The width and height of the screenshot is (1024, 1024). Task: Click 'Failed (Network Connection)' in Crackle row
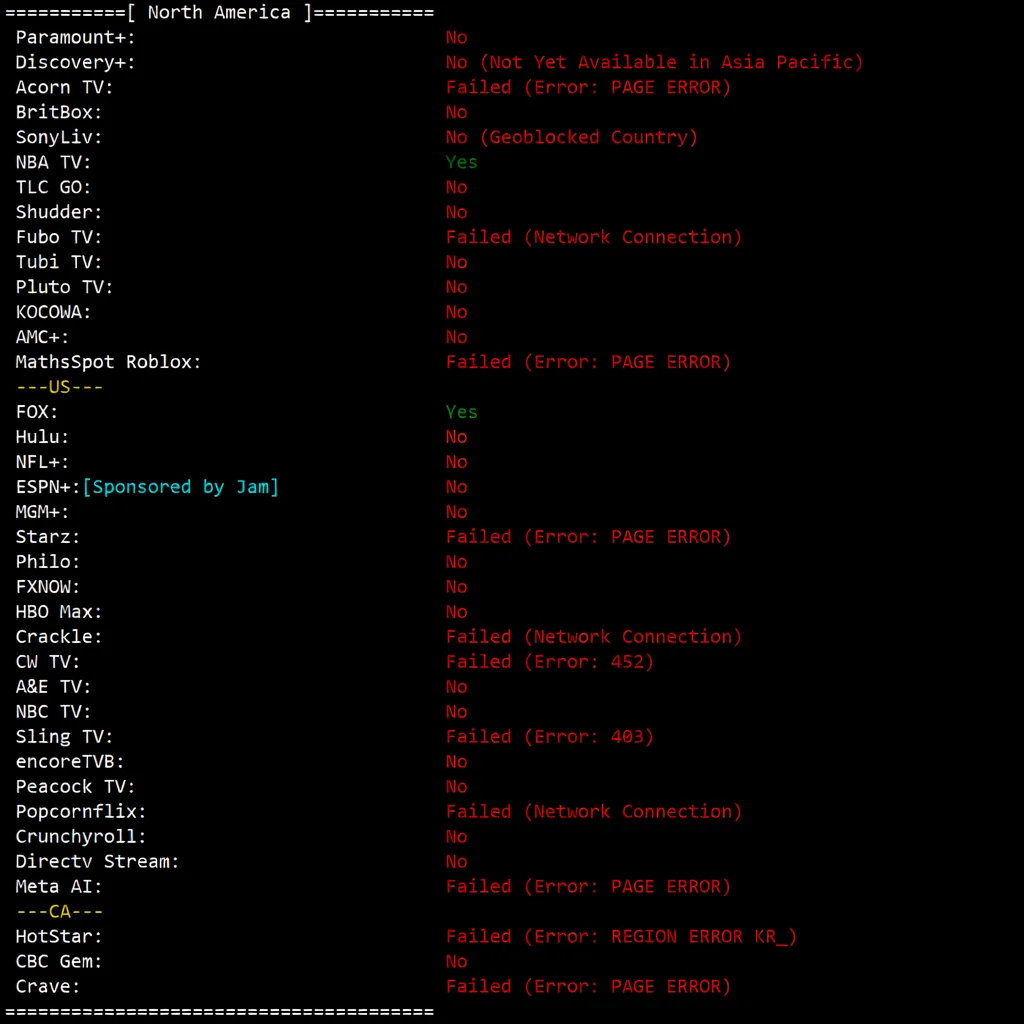[594, 637]
